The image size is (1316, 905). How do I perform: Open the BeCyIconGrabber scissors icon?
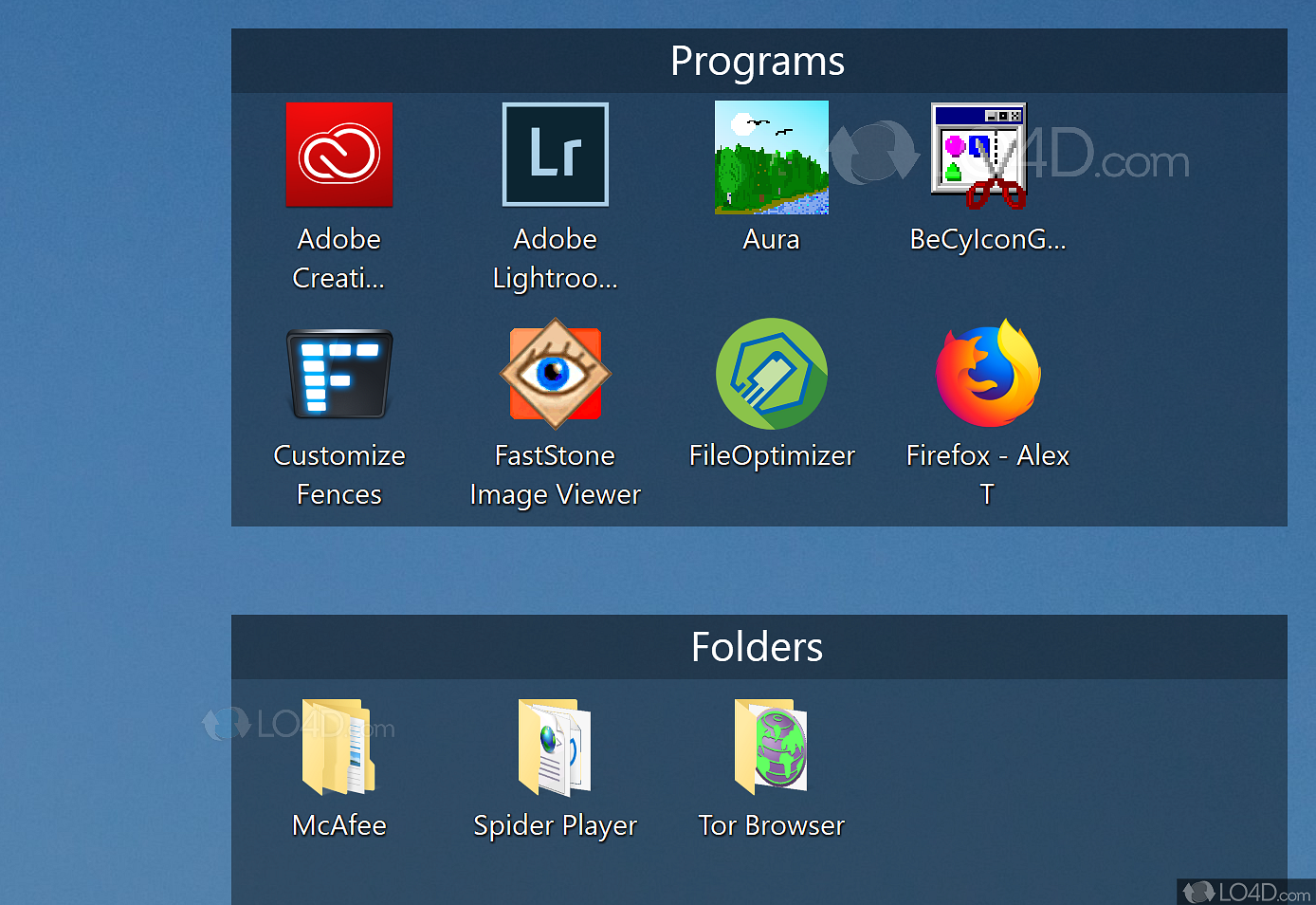pyautogui.click(x=979, y=156)
